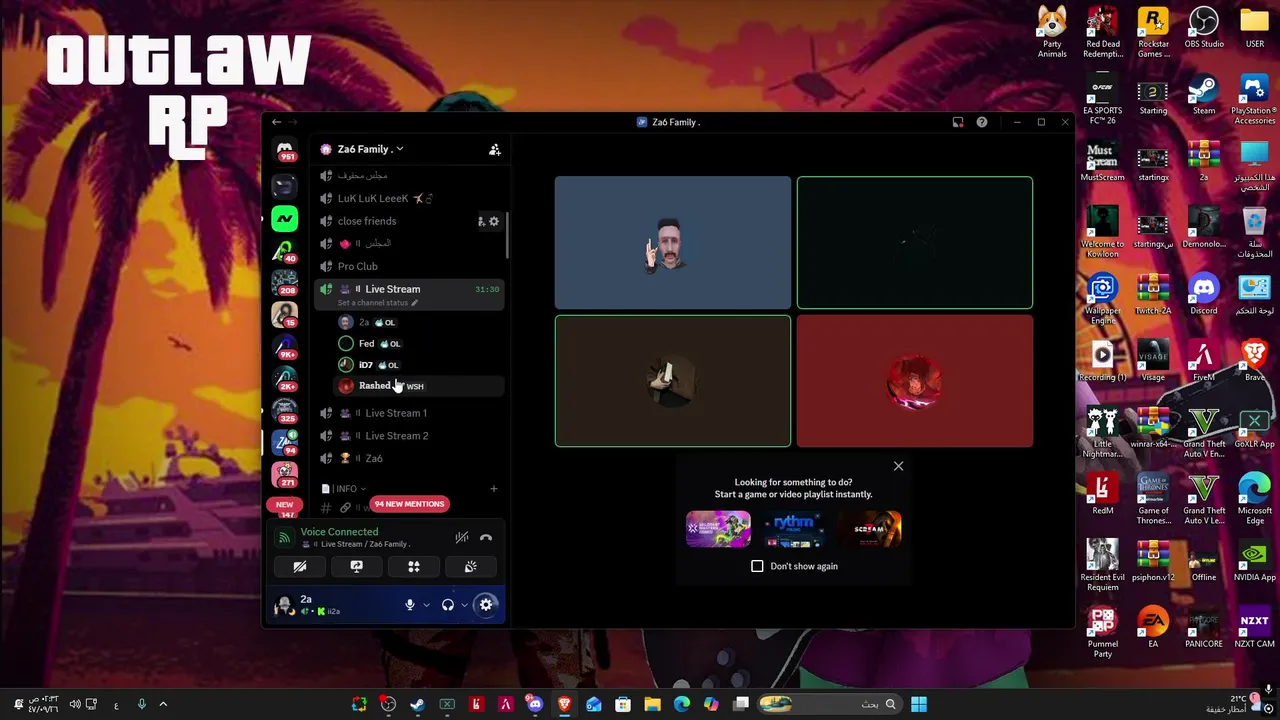This screenshot has height=720, width=1280.
Task: Collapse the INFO channel category
Action: (342, 489)
